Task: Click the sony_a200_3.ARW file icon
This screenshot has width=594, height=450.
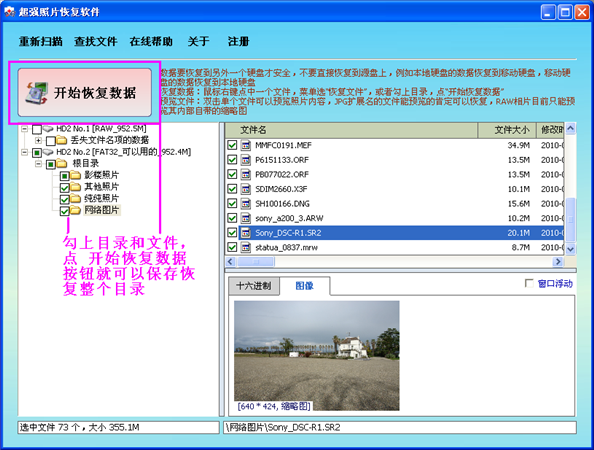Action: (x=246, y=218)
